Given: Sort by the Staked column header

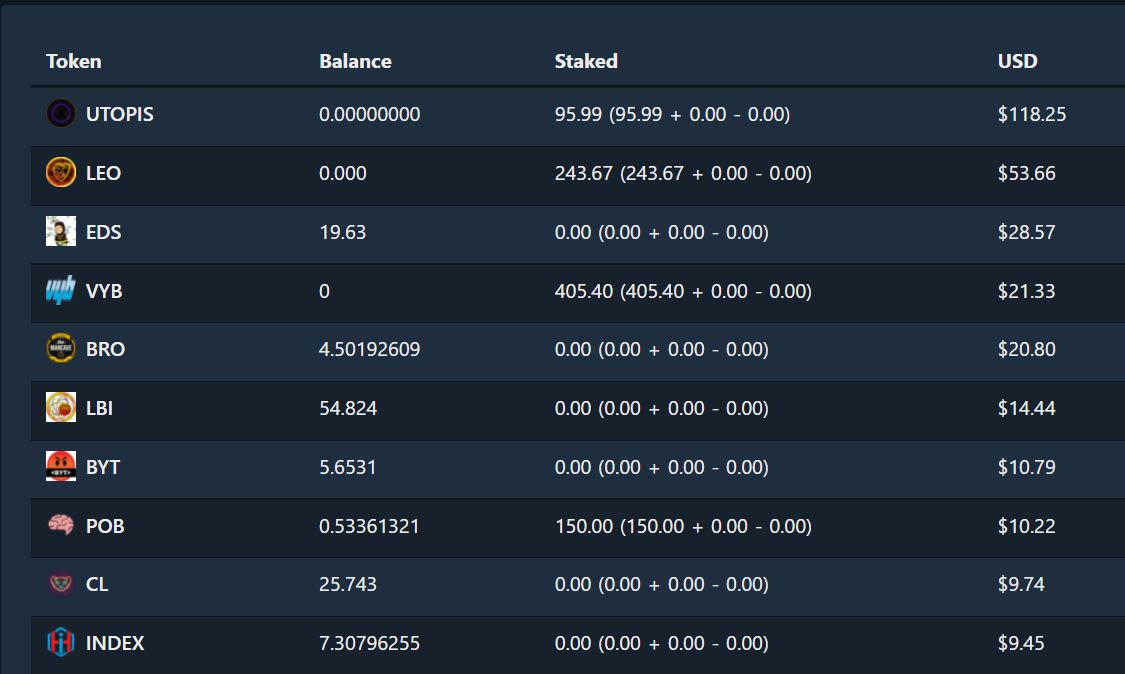Looking at the screenshot, I should (x=586, y=61).
